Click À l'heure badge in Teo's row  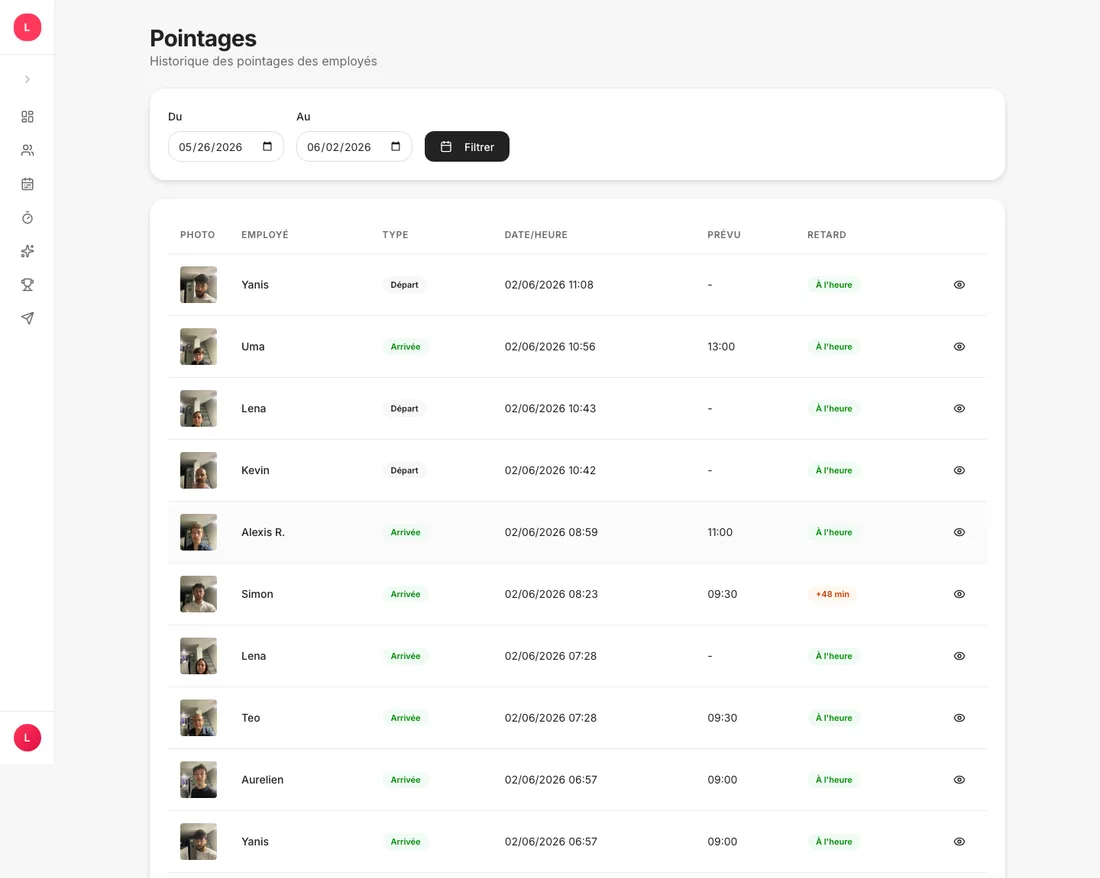[x=833, y=718]
